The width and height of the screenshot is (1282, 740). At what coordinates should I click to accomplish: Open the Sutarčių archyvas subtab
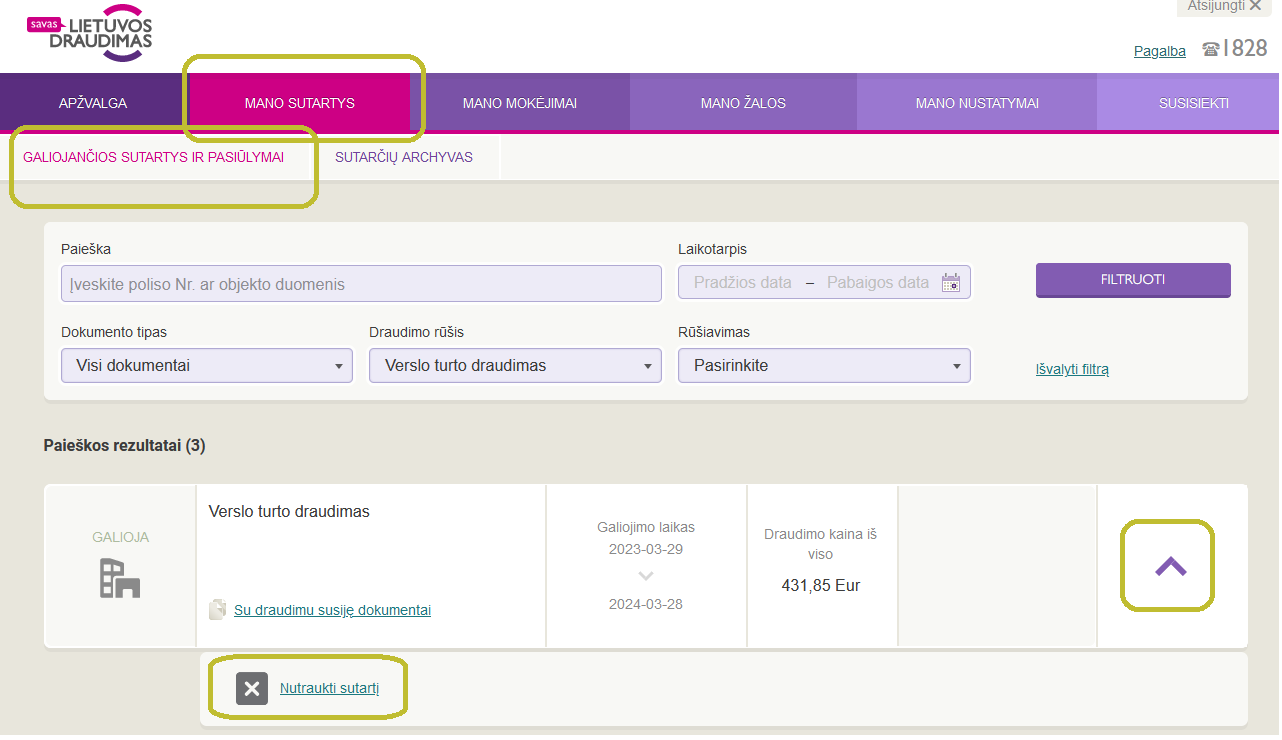tap(404, 157)
